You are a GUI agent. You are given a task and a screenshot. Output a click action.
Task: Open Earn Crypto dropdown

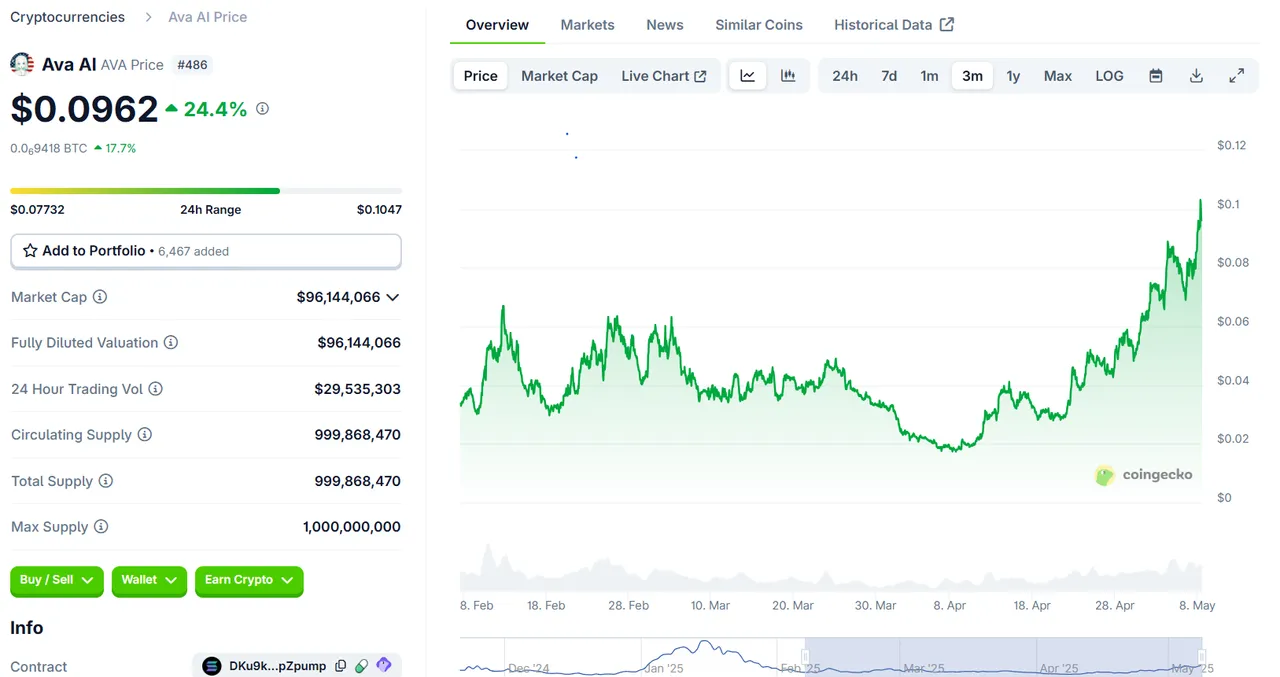249,580
